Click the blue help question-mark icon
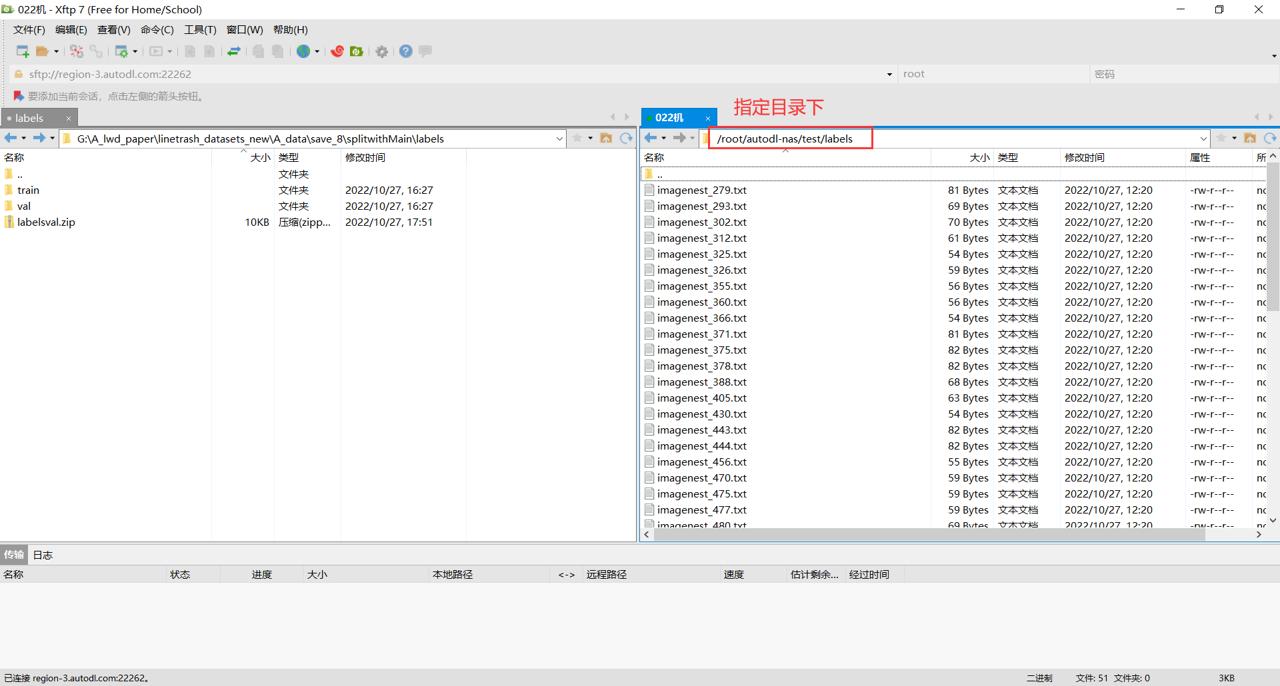This screenshot has width=1280, height=686. coord(406,51)
